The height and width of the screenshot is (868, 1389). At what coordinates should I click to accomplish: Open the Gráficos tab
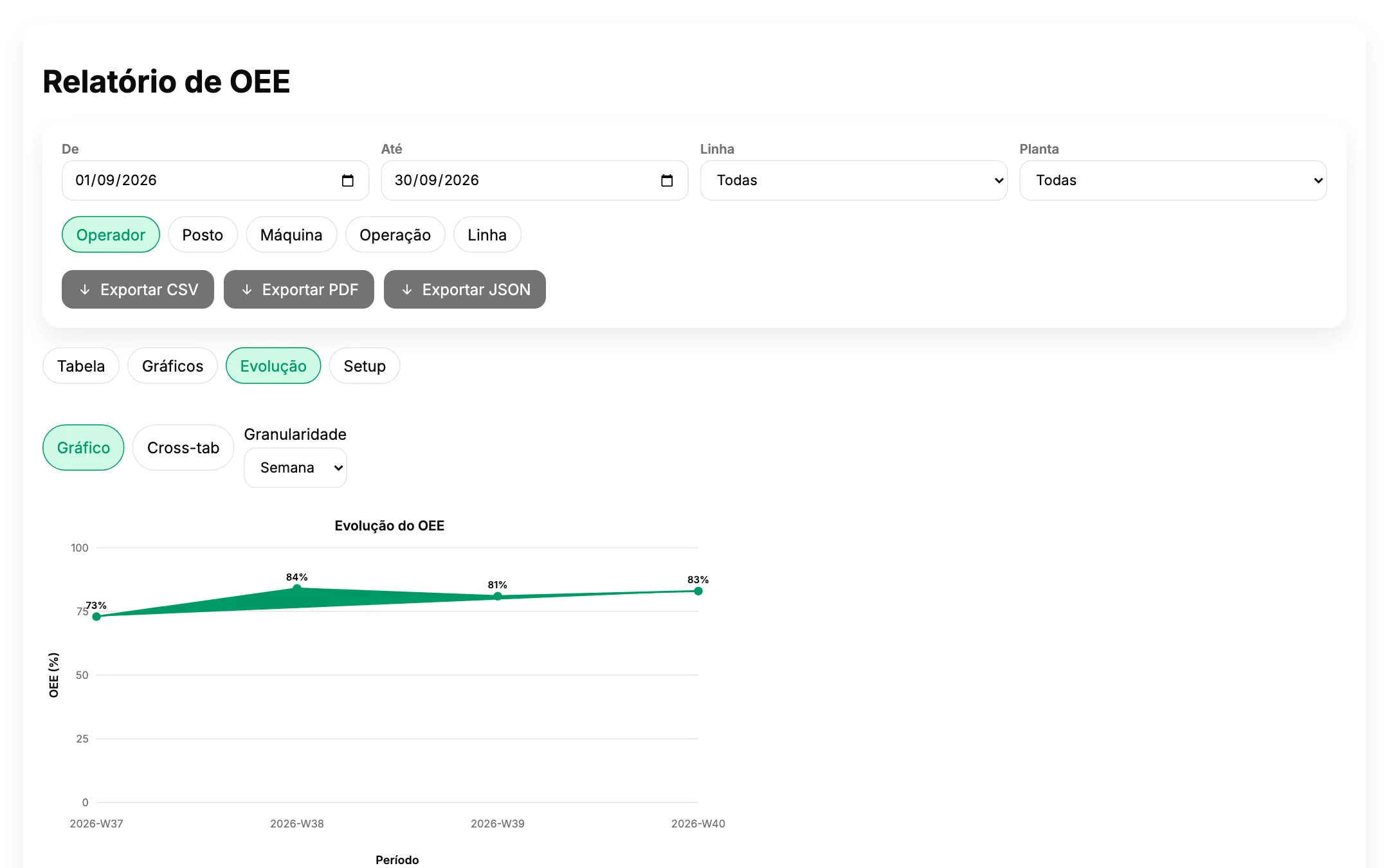click(172, 366)
